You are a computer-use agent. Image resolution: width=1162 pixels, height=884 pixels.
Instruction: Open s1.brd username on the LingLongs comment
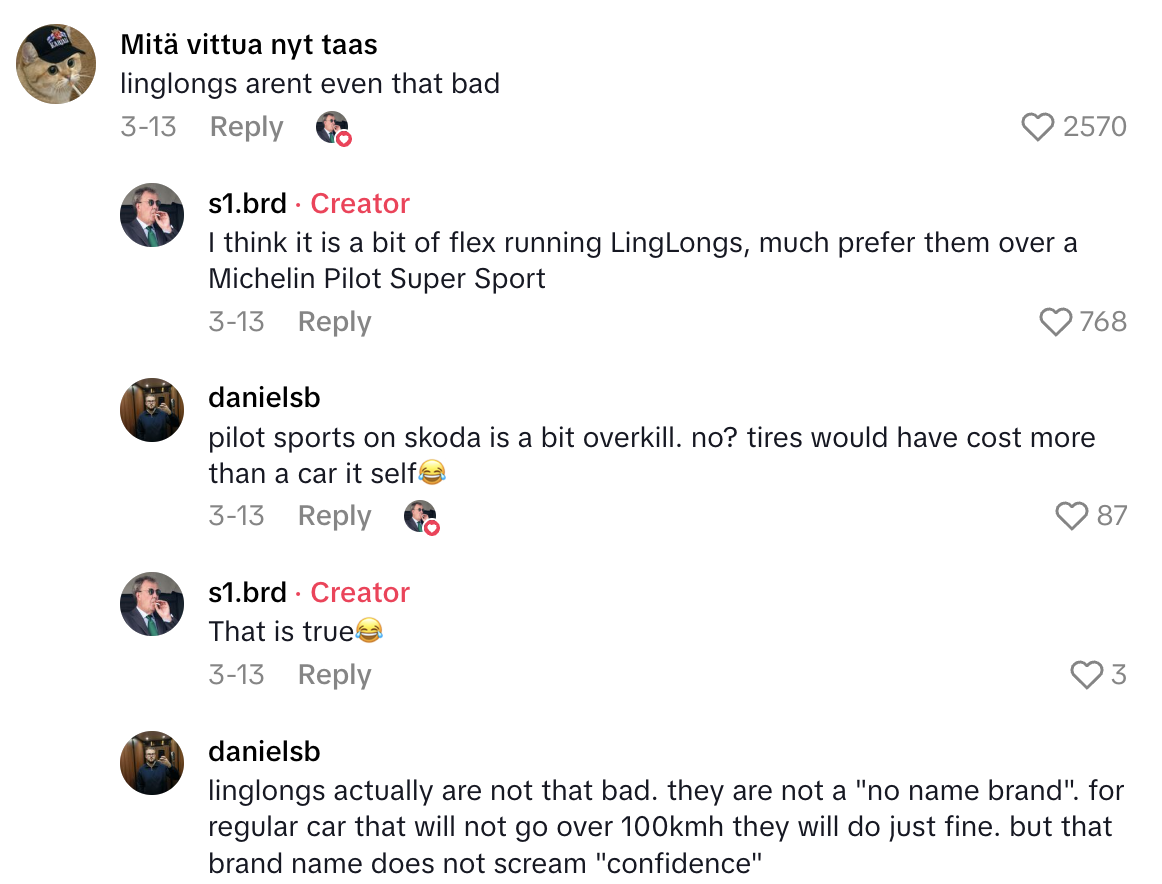pyautogui.click(x=248, y=204)
